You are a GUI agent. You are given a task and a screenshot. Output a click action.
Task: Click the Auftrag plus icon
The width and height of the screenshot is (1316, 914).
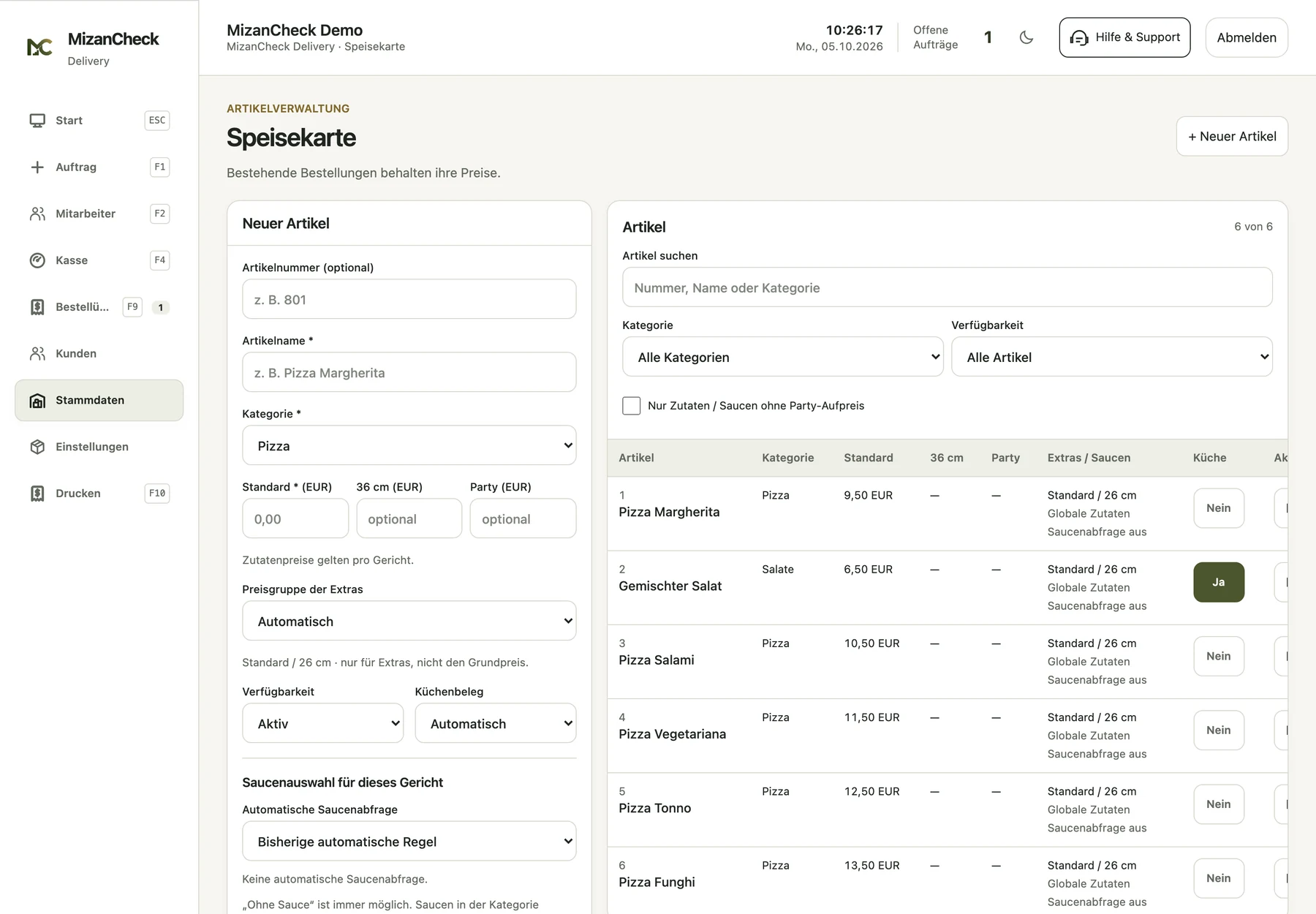coord(37,167)
